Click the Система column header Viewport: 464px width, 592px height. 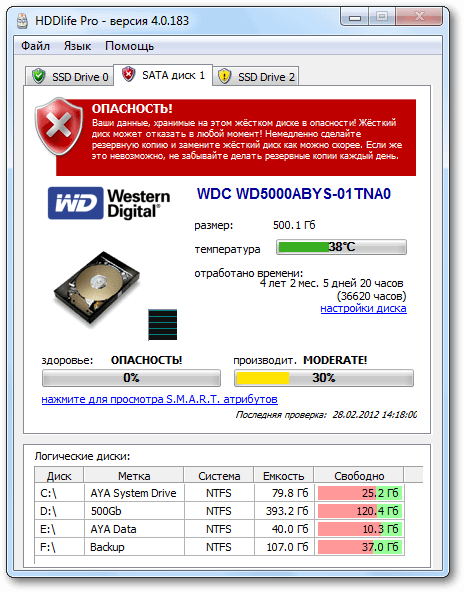point(219,476)
